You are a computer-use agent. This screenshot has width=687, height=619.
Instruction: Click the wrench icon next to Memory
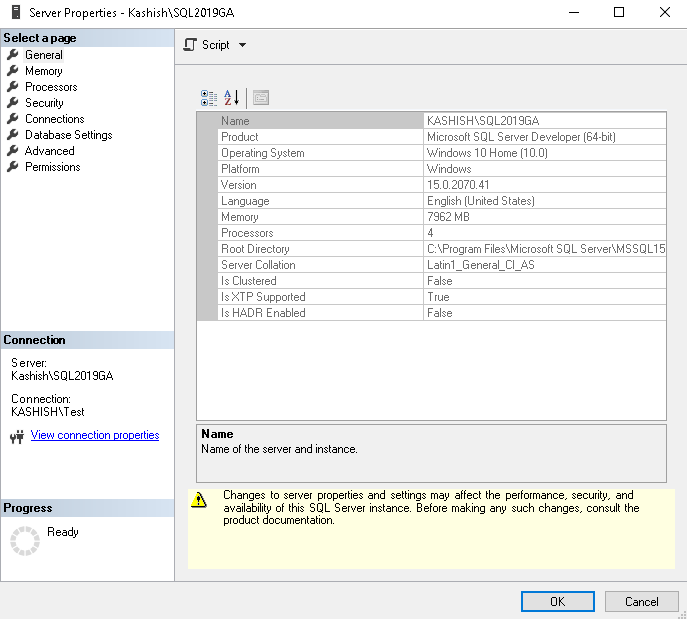(x=13, y=71)
